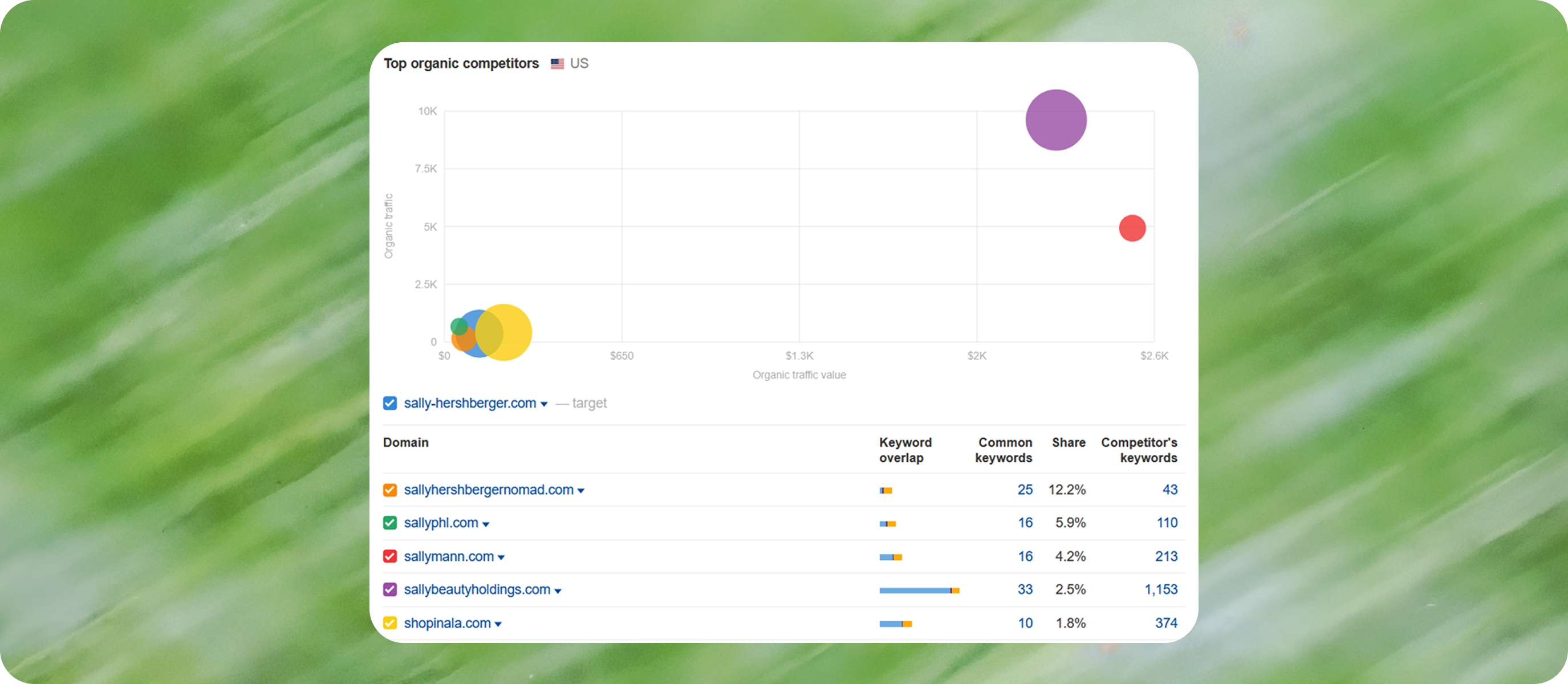This screenshot has width=1568, height=684.
Task: Toggle the sallyphl.com green checkbox
Action: (390, 523)
